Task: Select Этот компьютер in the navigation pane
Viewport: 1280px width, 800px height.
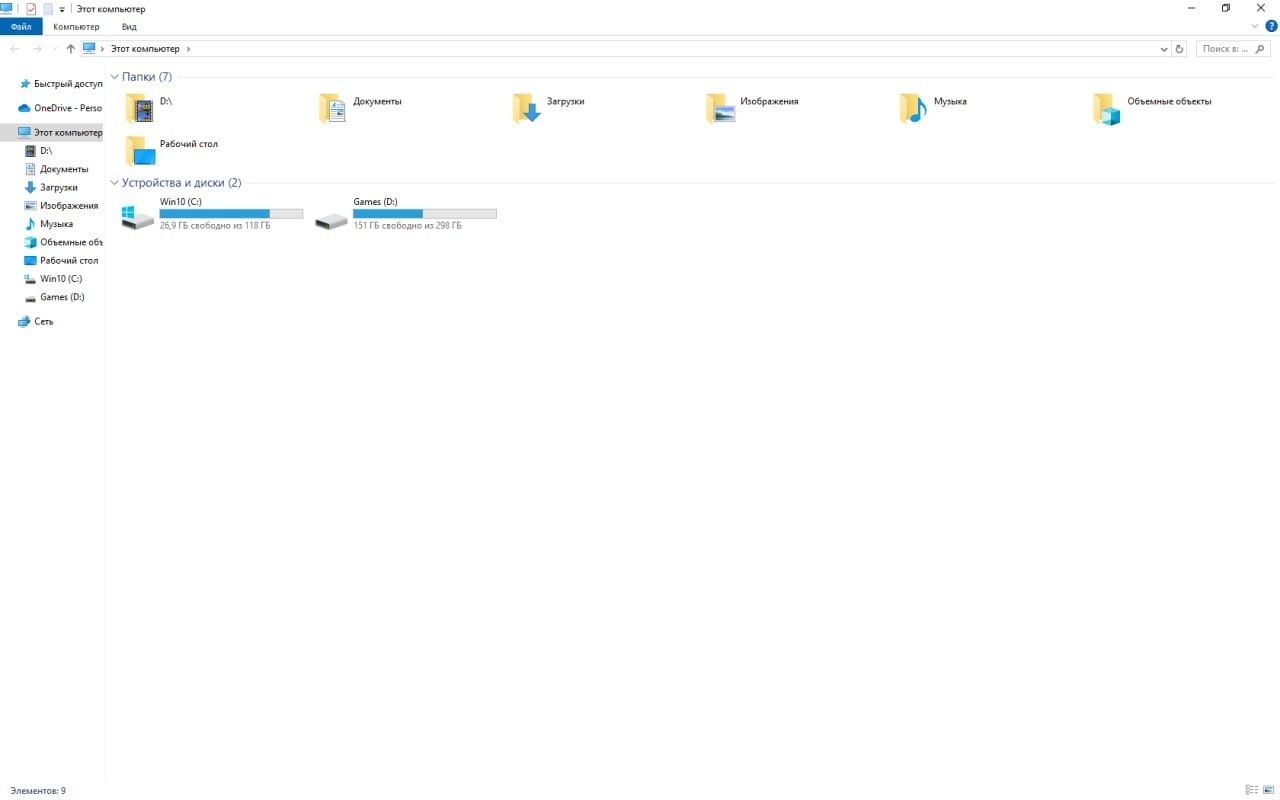Action: point(52,132)
